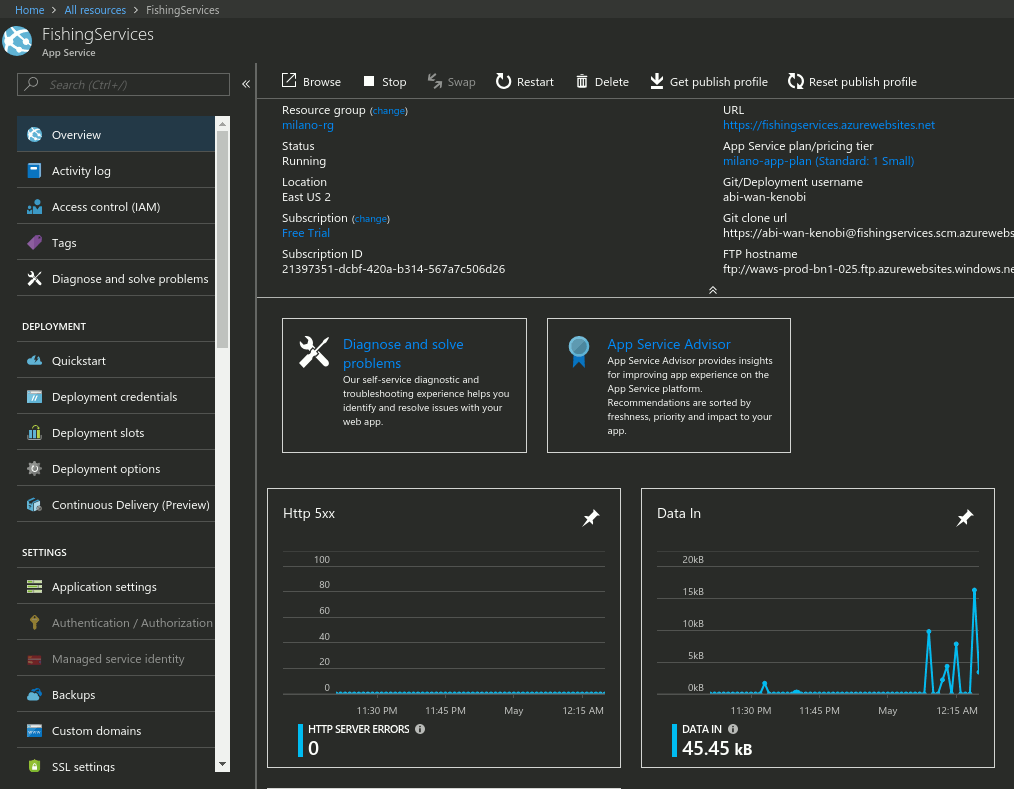Click the Browse toolbar icon
This screenshot has width=1014, height=789.
tap(289, 82)
